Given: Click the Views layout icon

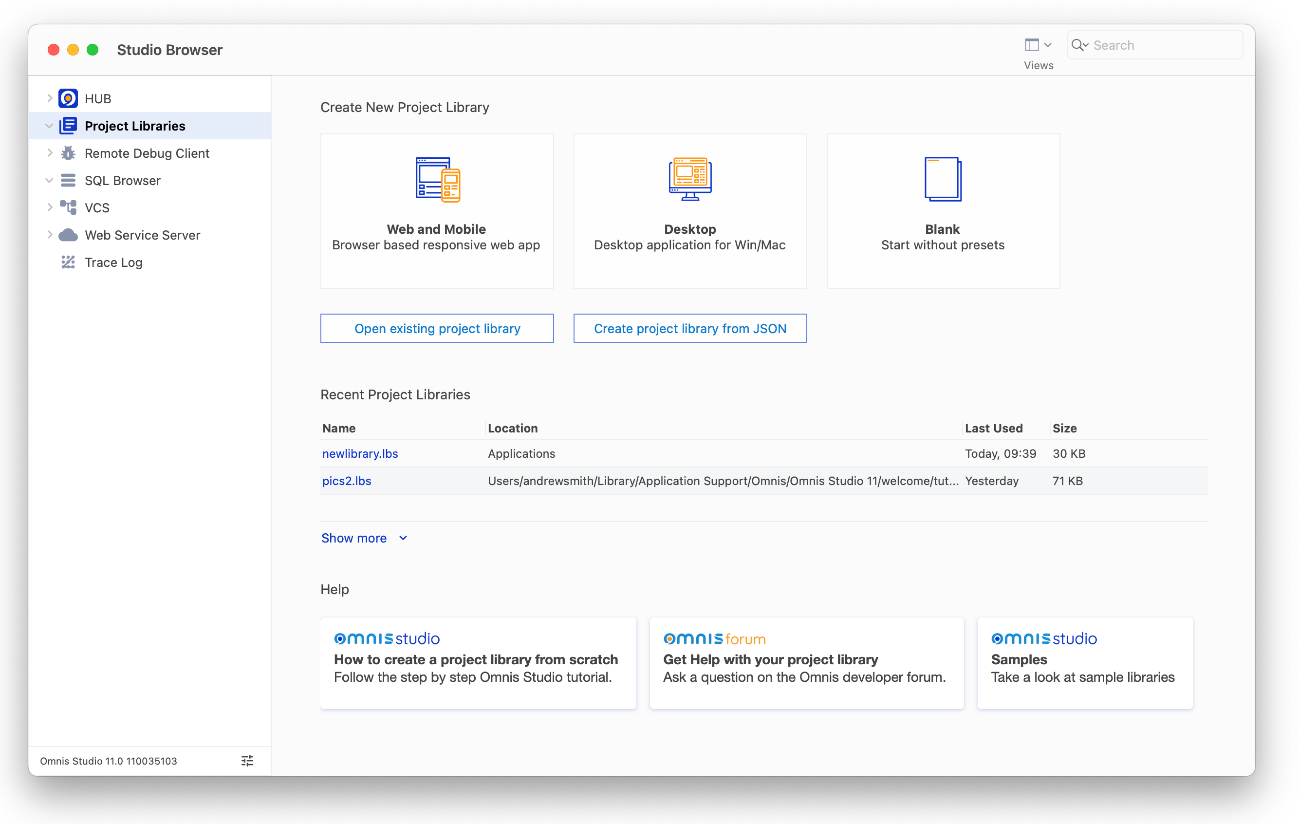Looking at the screenshot, I should coord(1032,45).
